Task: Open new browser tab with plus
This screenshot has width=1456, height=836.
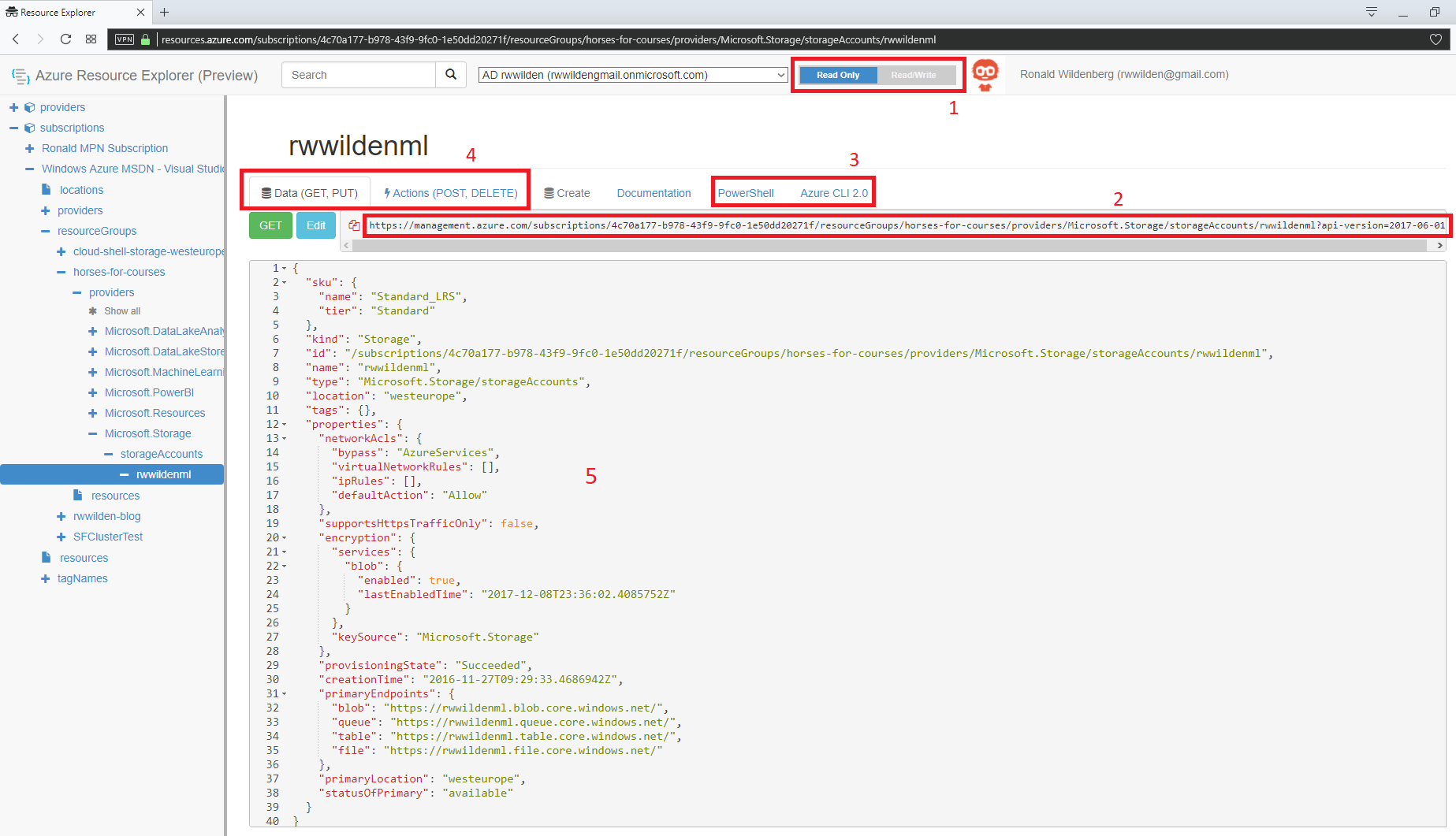Action: (165, 12)
